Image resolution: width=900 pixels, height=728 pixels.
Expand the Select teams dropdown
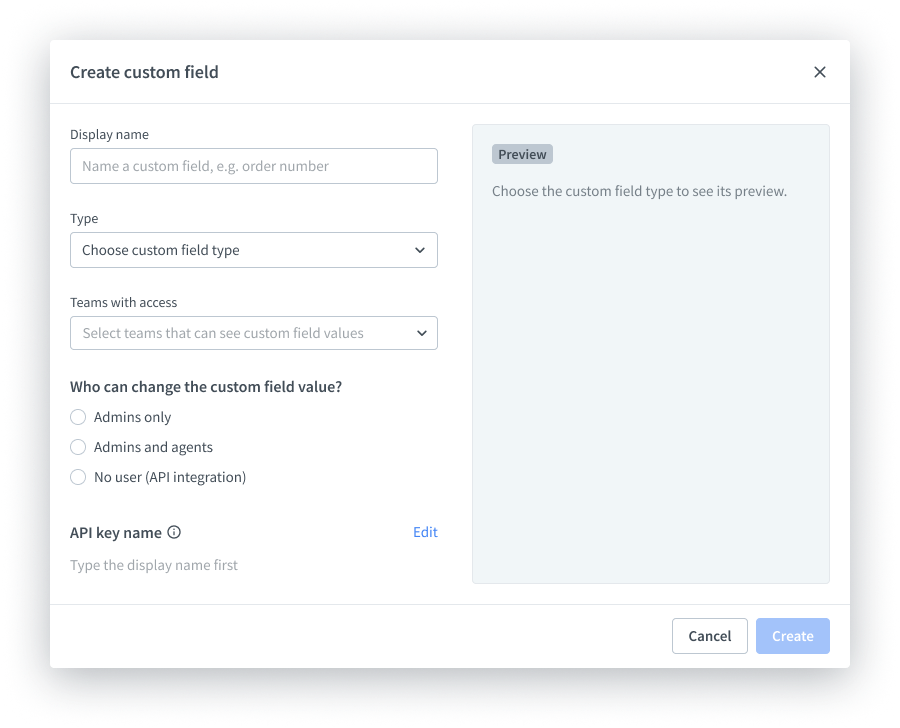(253, 333)
